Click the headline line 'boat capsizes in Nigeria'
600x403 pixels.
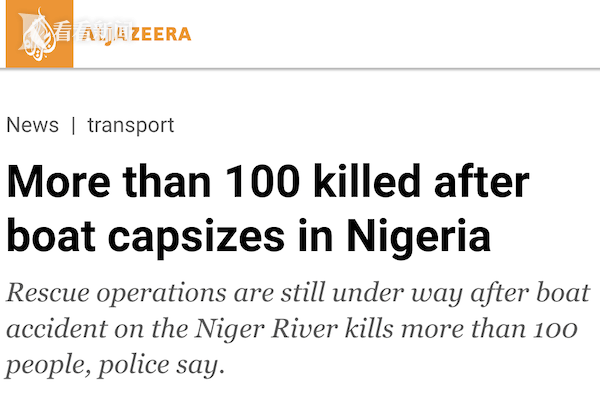click(249, 236)
